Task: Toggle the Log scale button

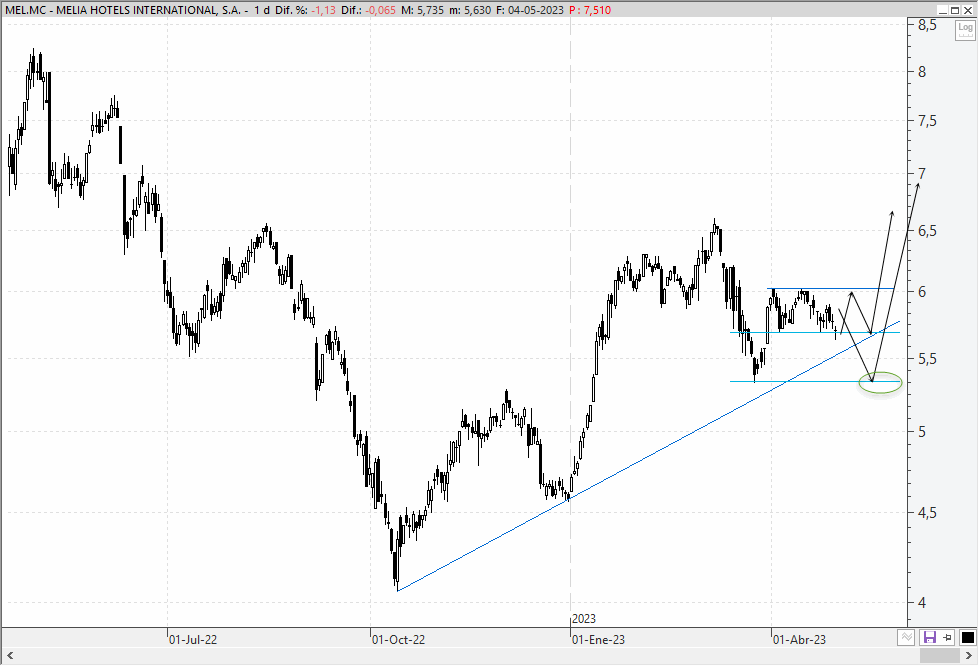Action: coord(965,30)
